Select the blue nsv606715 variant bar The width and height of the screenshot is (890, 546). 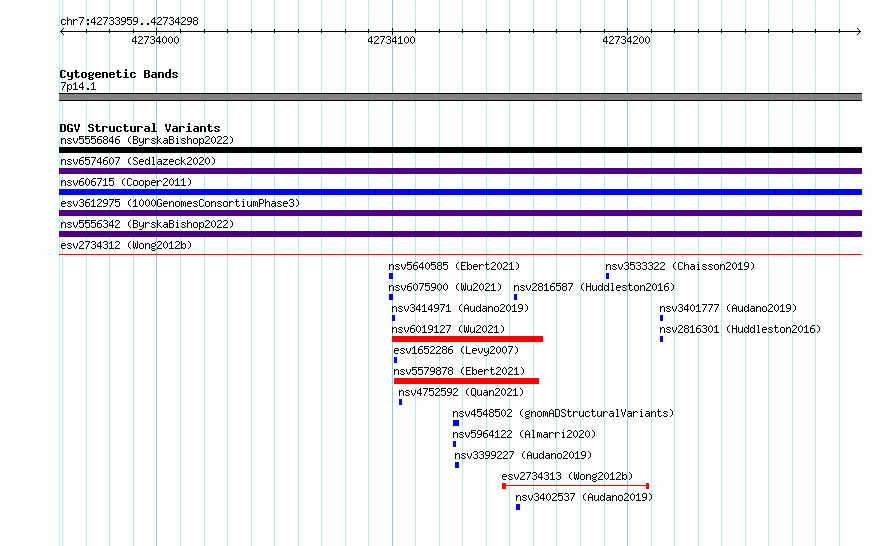click(460, 192)
